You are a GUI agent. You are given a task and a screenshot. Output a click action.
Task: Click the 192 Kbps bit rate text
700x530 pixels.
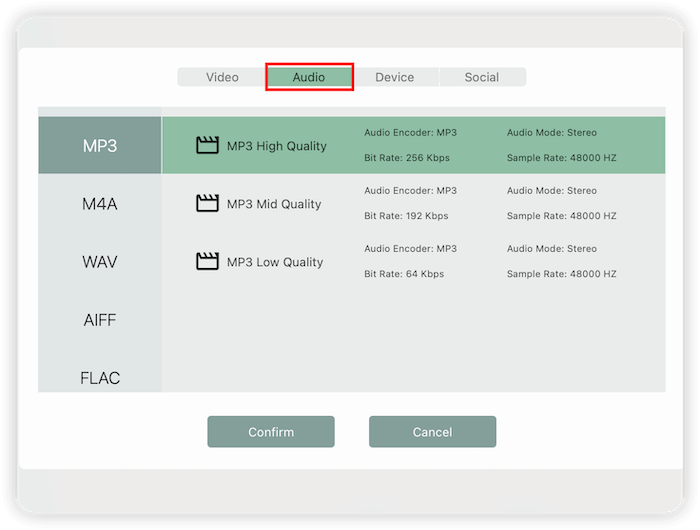coord(406,216)
